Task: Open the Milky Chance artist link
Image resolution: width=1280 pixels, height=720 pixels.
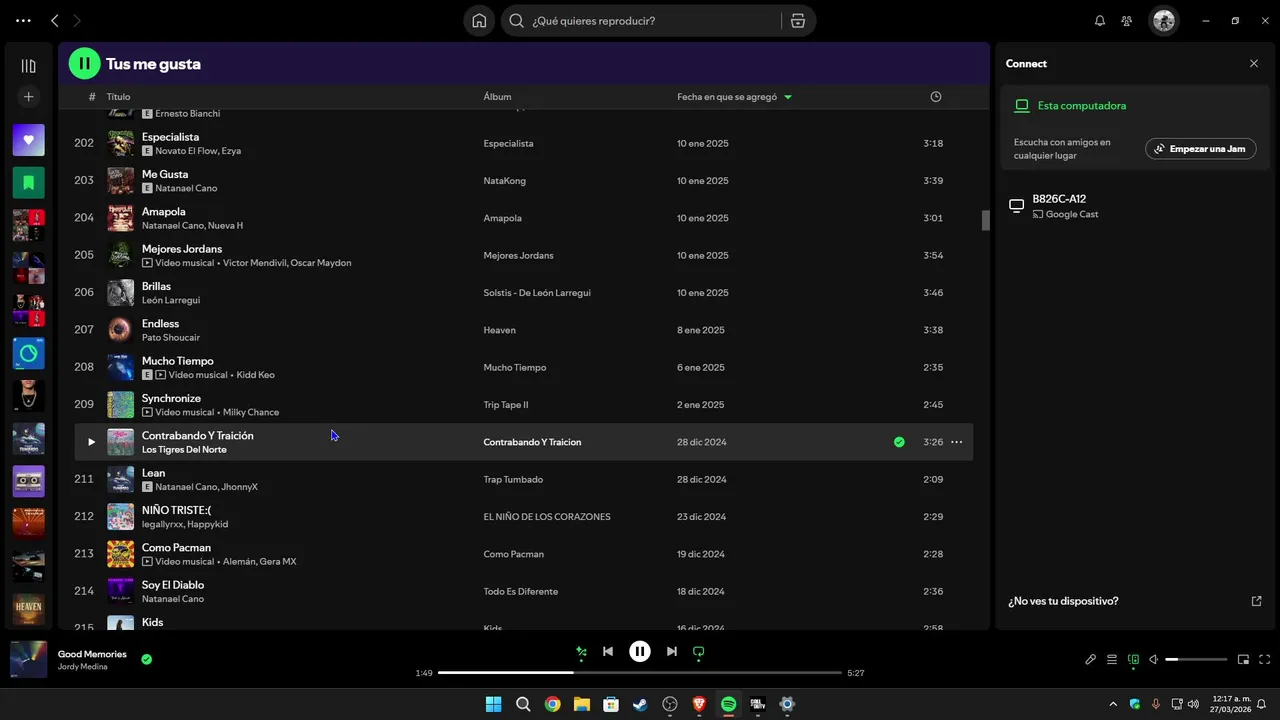Action: pos(251,412)
